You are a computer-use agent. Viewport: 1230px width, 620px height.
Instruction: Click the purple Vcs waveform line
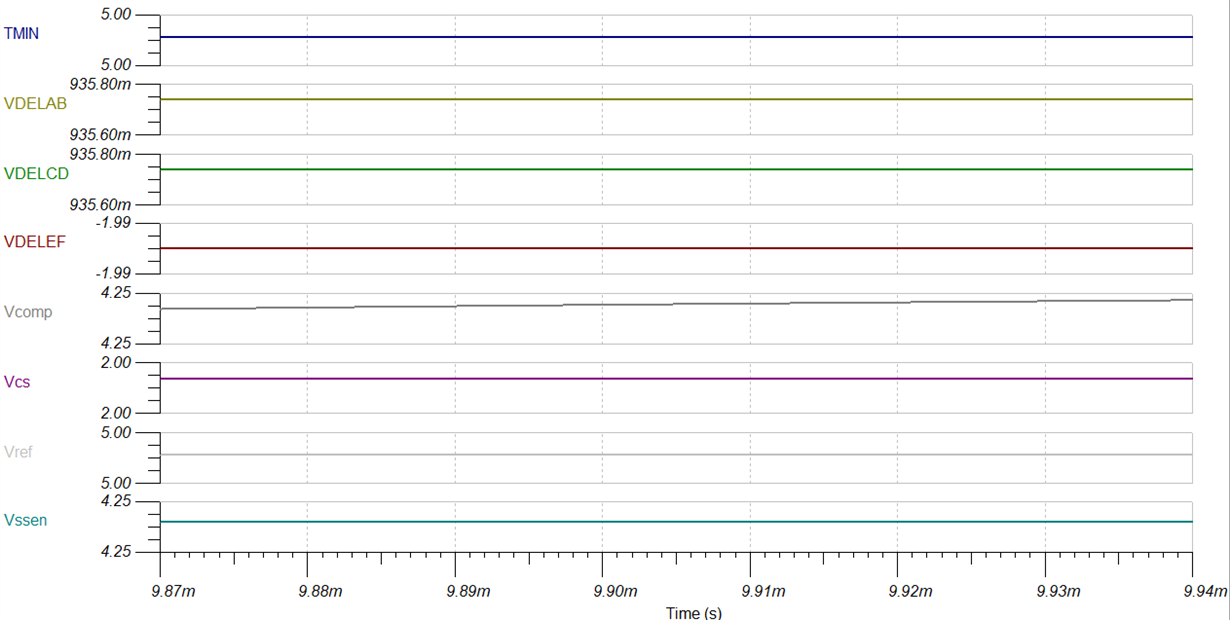[676, 379]
